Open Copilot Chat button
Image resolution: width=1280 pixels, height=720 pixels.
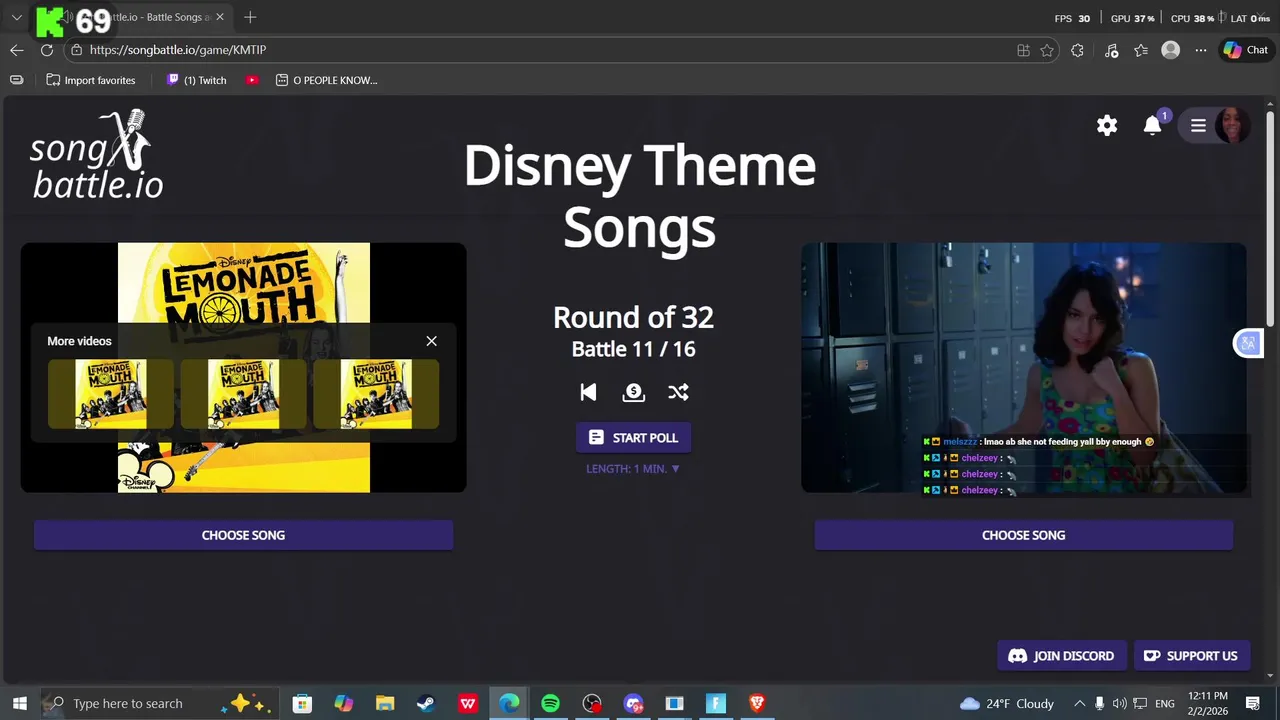[1246, 50]
